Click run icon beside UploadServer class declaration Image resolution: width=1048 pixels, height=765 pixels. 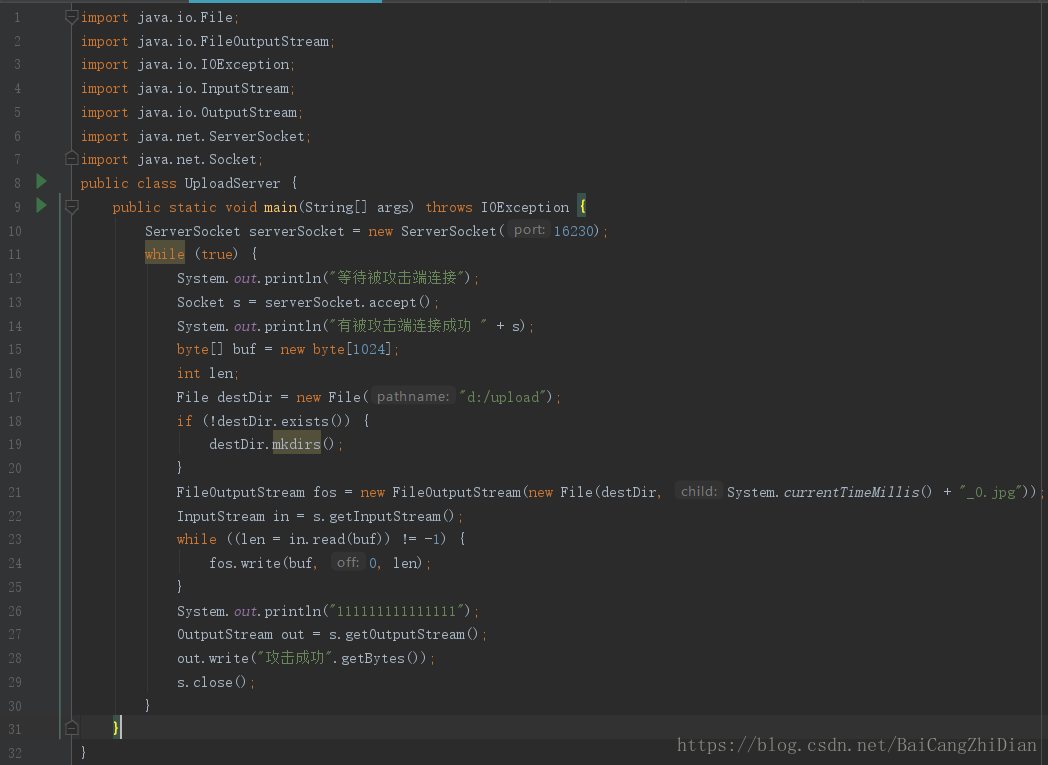point(41,181)
